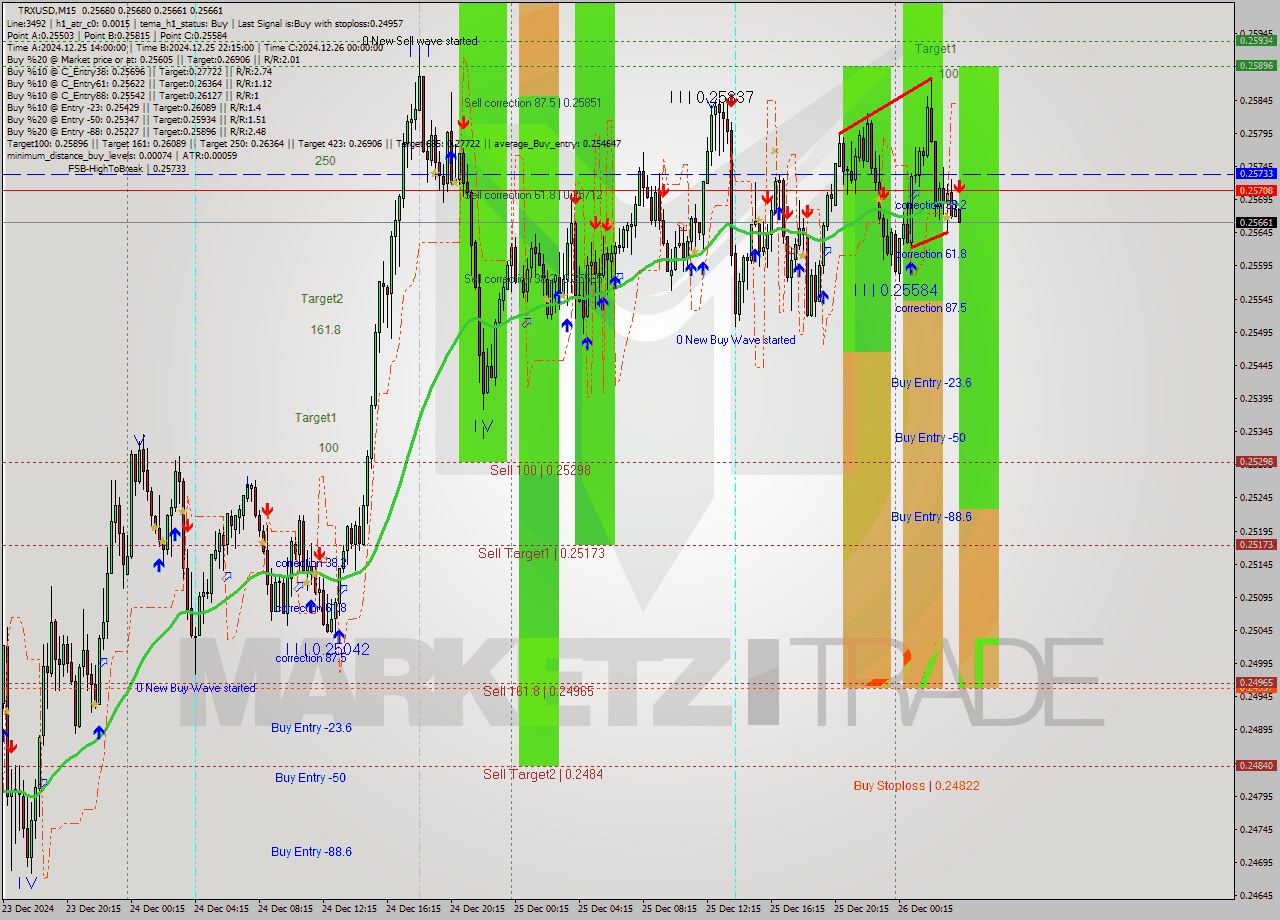Click '0 New Buy Wave started' near 25 Dec 12:15
The width and height of the screenshot is (1280, 920).
pos(736,340)
